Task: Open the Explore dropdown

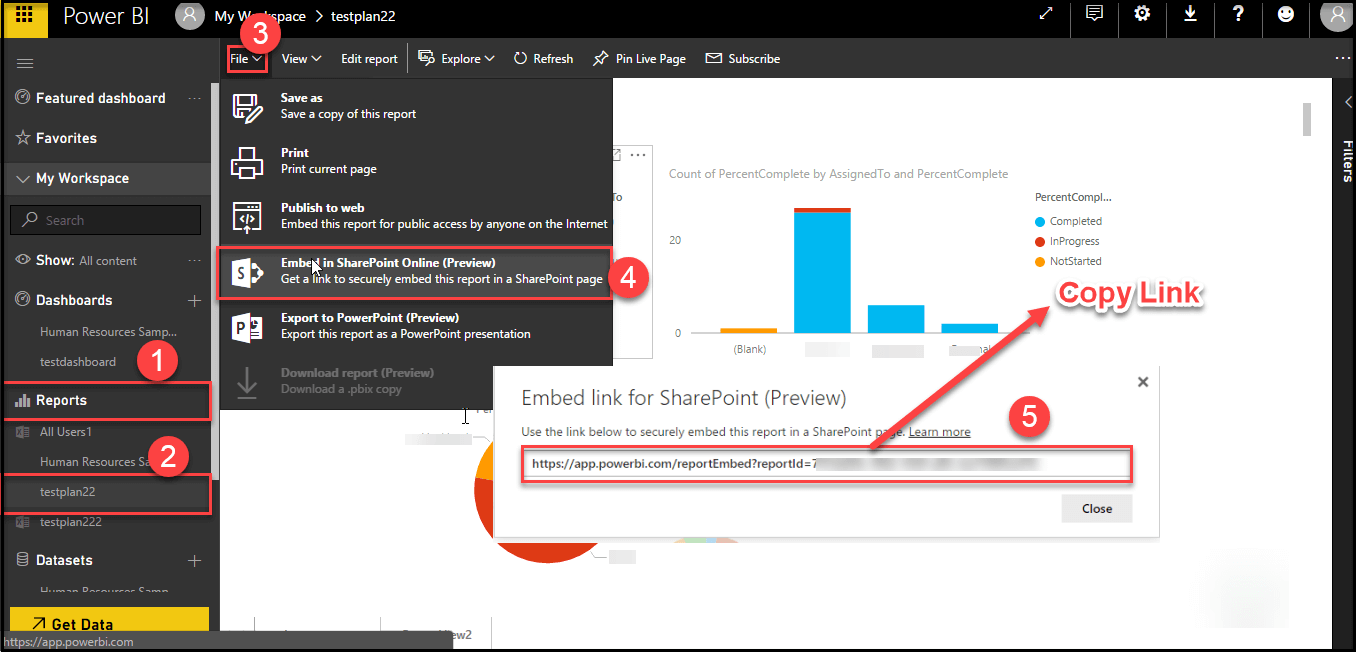Action: (x=457, y=59)
